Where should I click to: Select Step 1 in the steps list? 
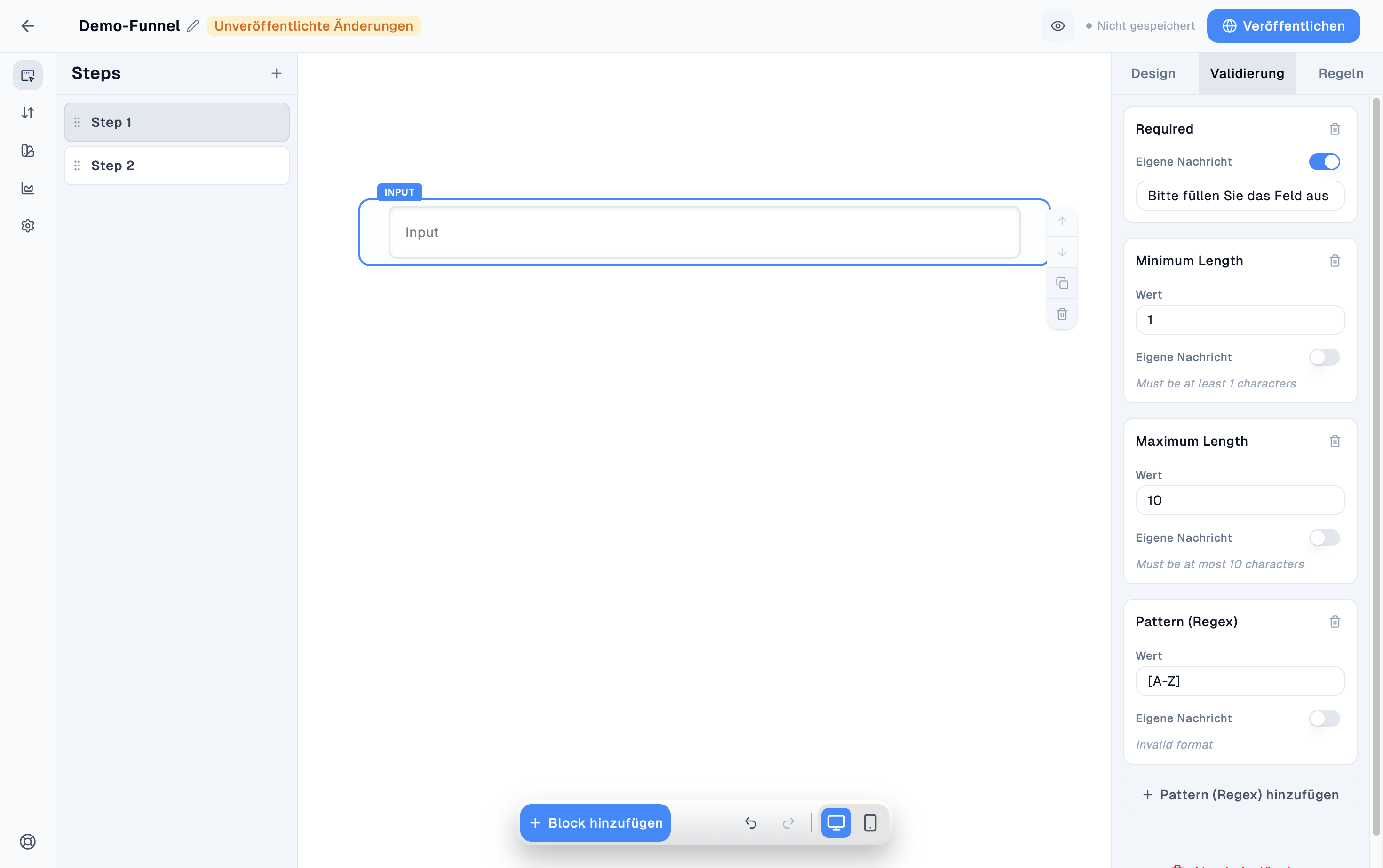[x=177, y=122]
